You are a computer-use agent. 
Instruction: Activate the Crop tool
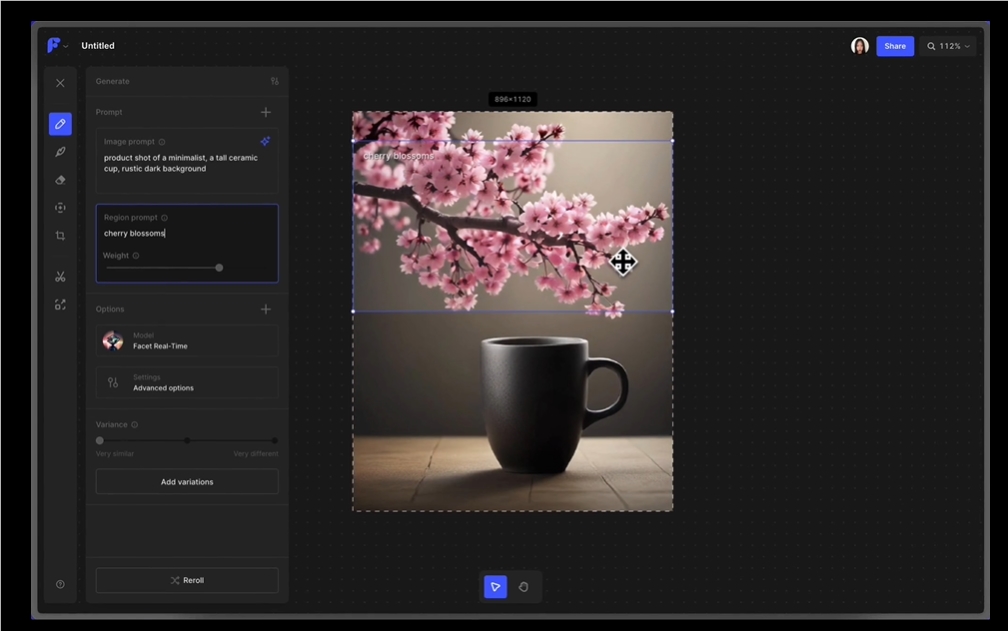click(x=60, y=236)
